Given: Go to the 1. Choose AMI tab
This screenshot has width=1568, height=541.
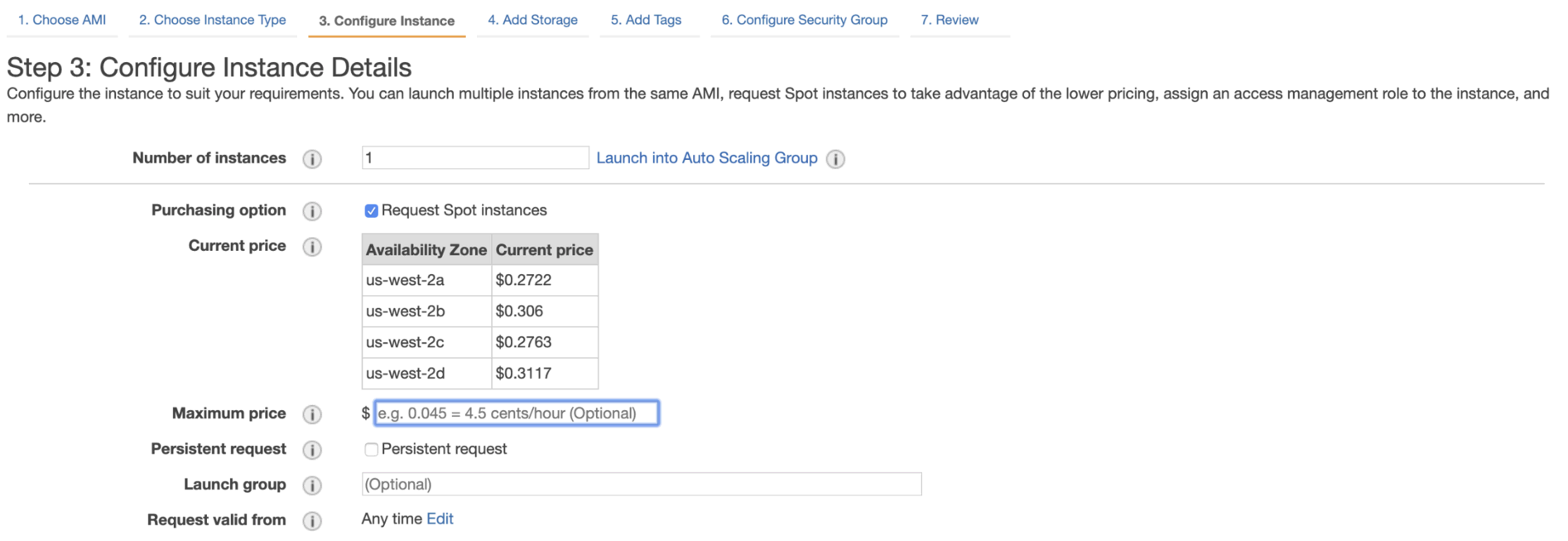Looking at the screenshot, I should click(62, 20).
